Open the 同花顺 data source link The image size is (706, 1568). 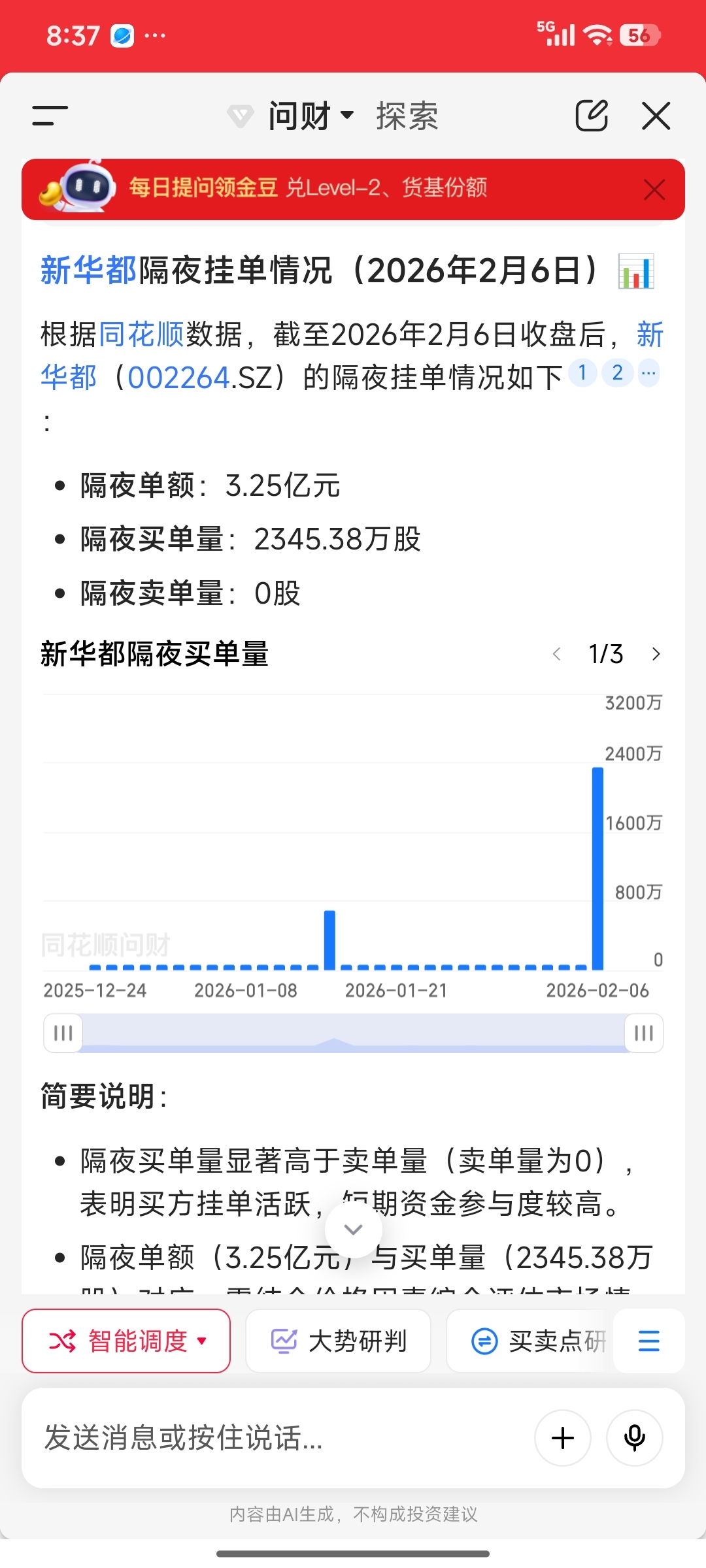142,335
